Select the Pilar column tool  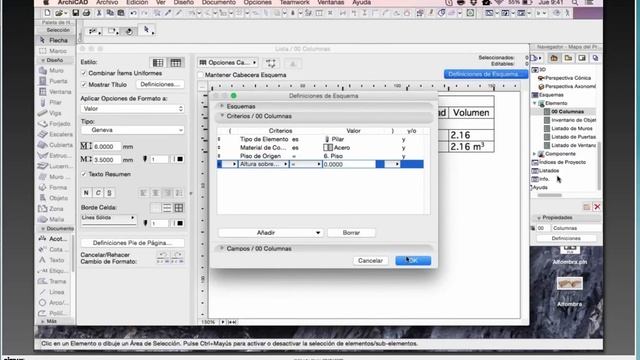55,102
